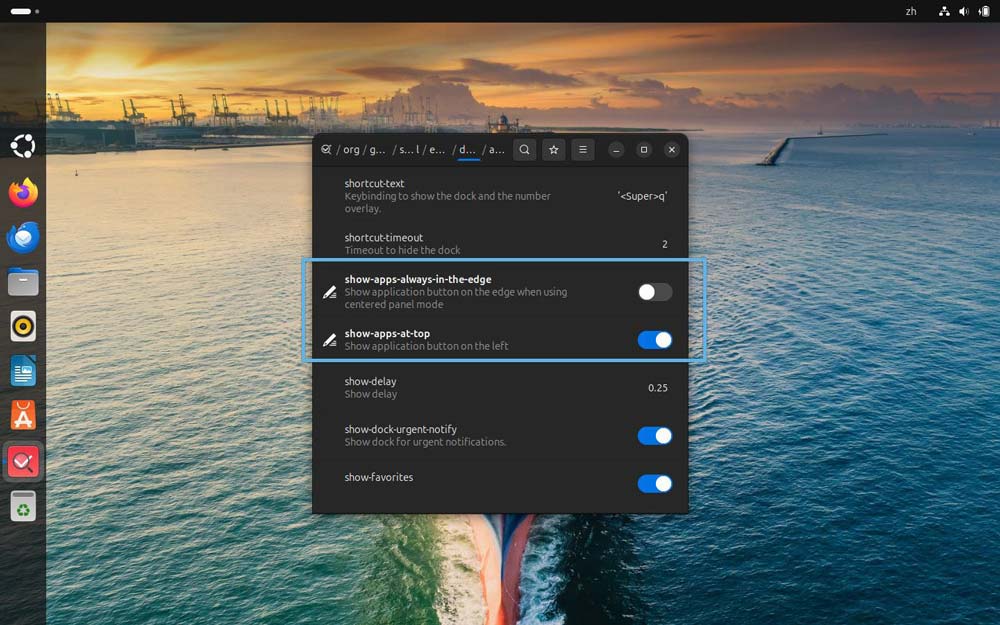Go to the org path segment
The height and width of the screenshot is (625, 1000).
tap(351, 150)
